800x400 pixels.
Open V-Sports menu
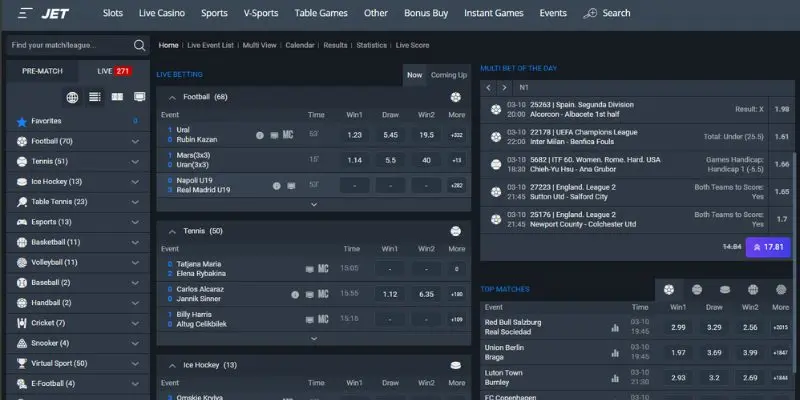pyautogui.click(x=261, y=13)
